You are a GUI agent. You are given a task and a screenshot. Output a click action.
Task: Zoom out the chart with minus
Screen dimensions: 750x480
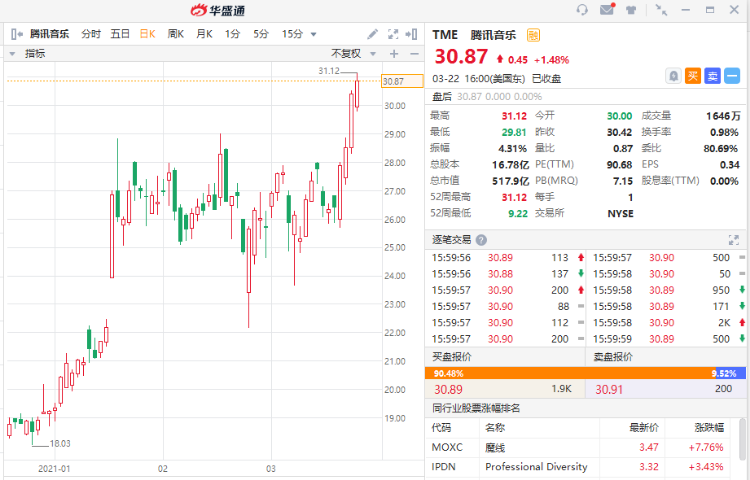coord(414,54)
